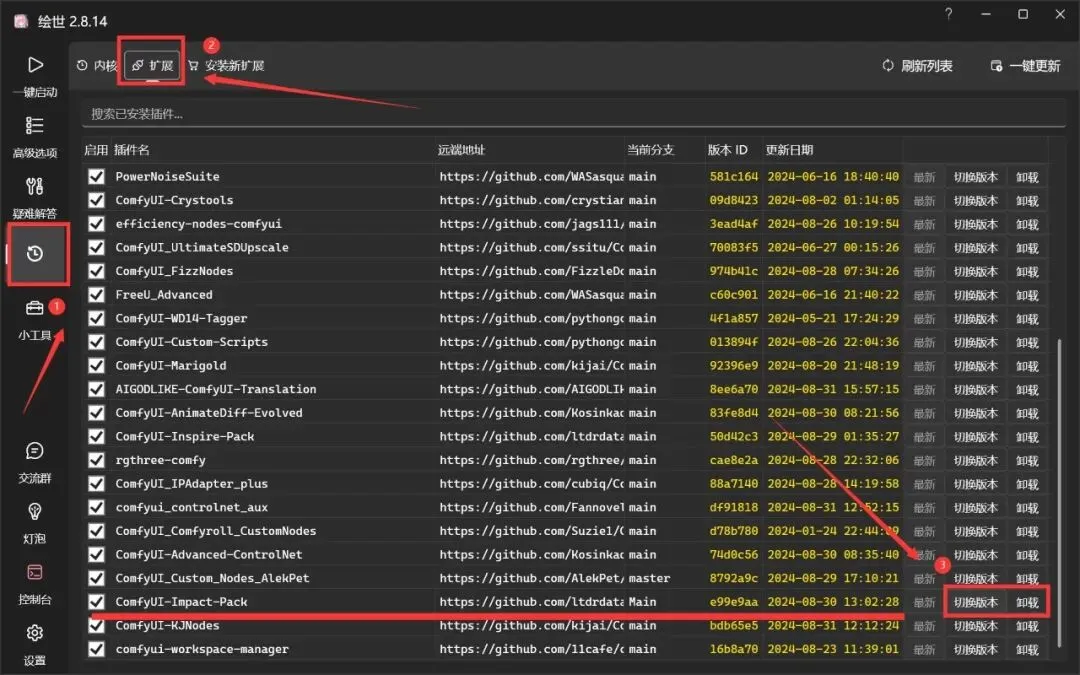Image resolution: width=1080 pixels, height=675 pixels.
Task: Click 卸载 for ComfyUI-Marigold
Action: click(1027, 366)
